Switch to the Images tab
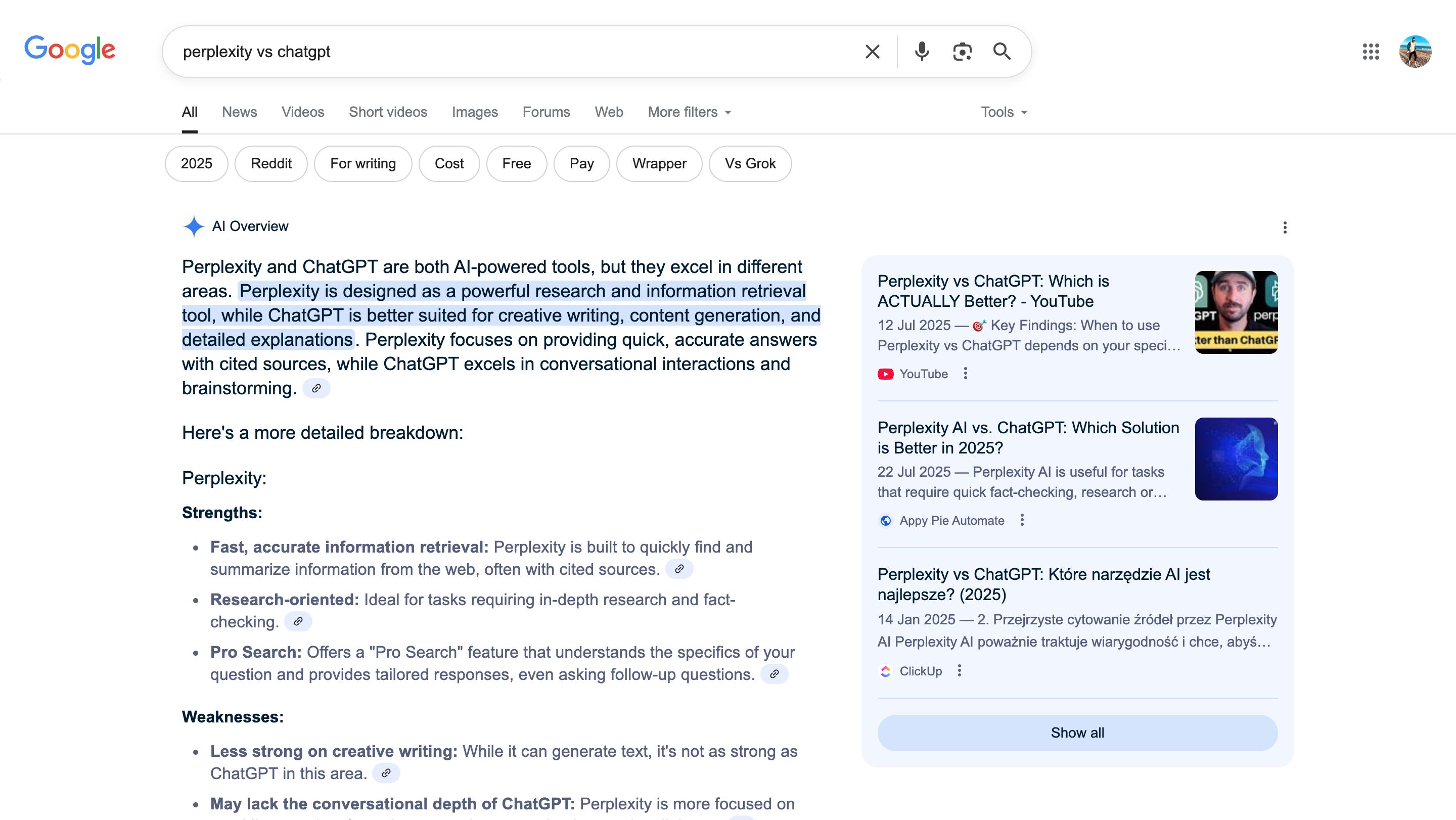Viewport: 1456px width, 820px height. 475,112
